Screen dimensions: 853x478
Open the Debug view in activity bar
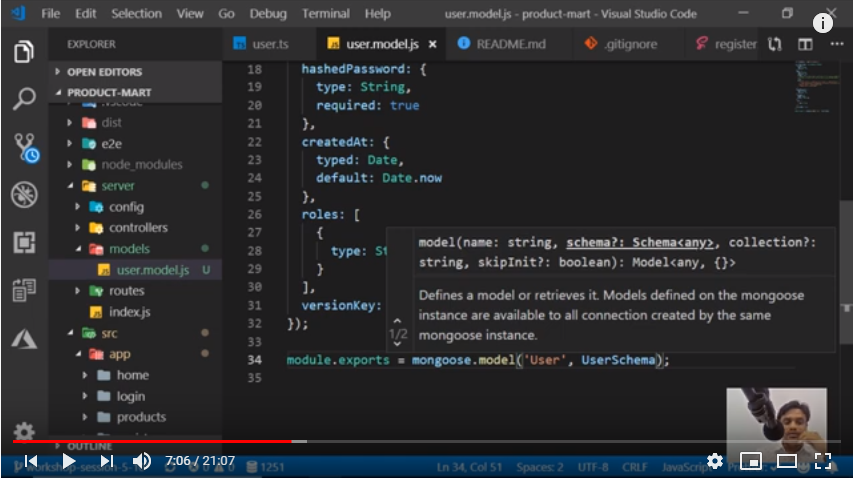pyautogui.click(x=24, y=195)
